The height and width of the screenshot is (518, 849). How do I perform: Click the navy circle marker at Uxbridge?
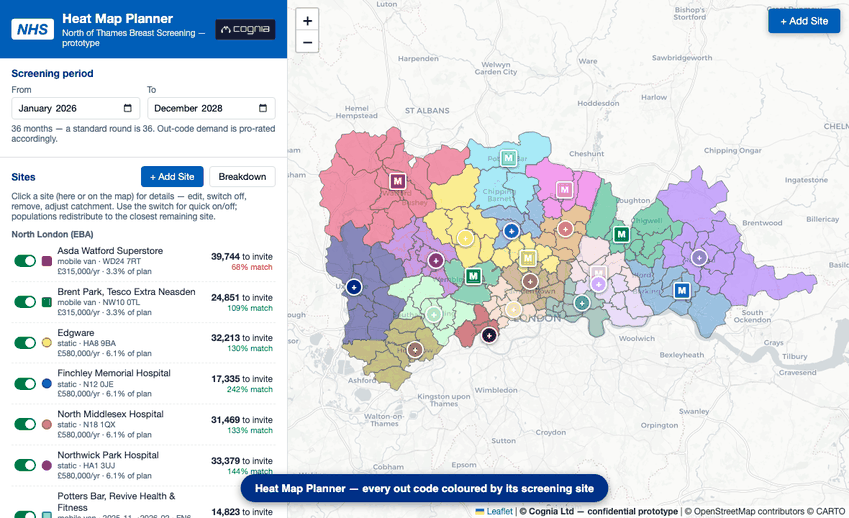coord(354,287)
